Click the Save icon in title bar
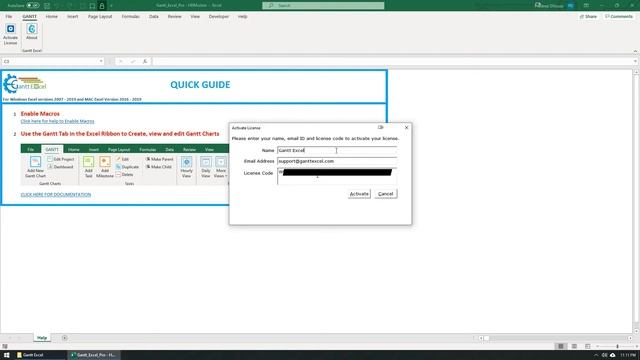 pyautogui.click(x=47, y=6)
